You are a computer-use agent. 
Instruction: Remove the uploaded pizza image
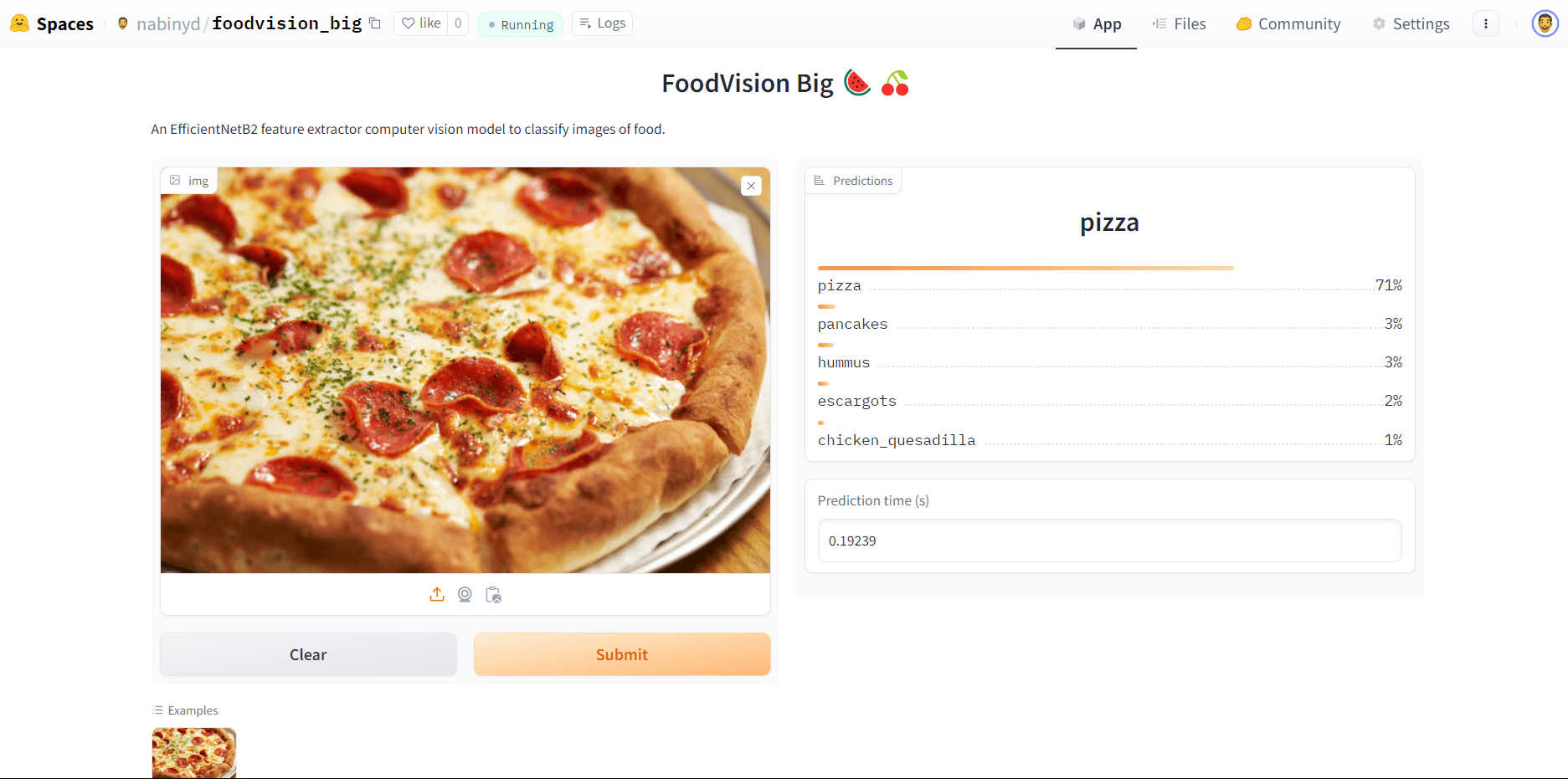(x=751, y=186)
